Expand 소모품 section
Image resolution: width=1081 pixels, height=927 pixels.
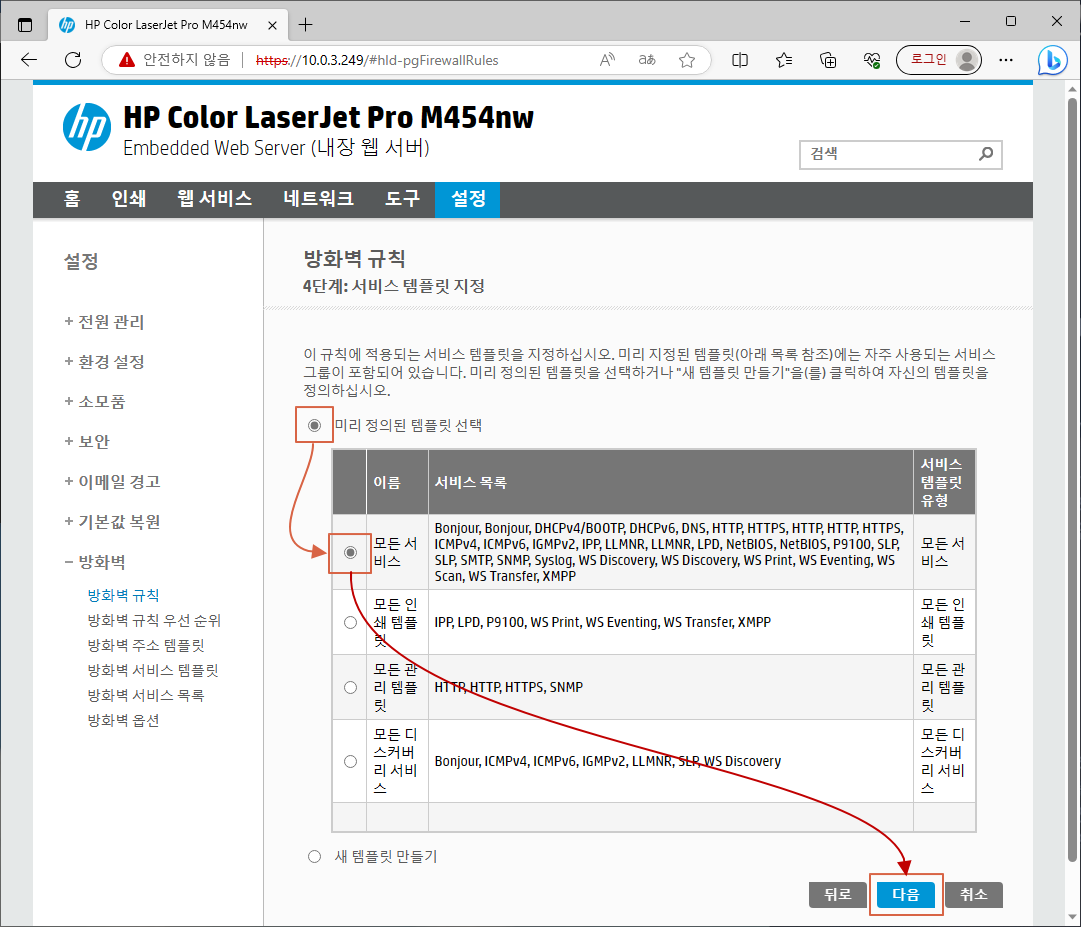click(94, 402)
